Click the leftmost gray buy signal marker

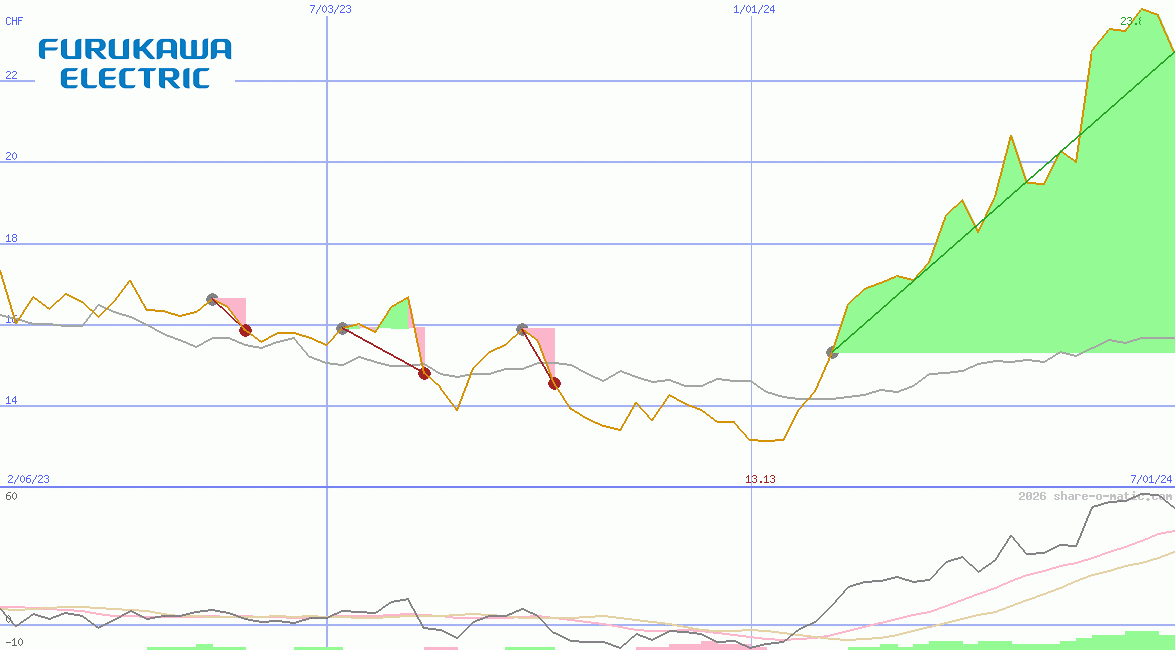coord(212,299)
